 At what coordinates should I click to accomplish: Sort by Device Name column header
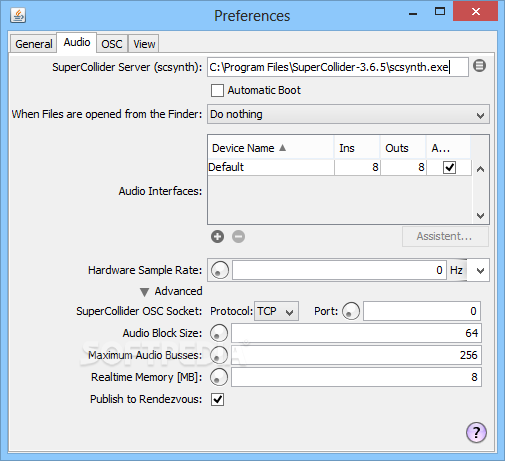(x=271, y=148)
